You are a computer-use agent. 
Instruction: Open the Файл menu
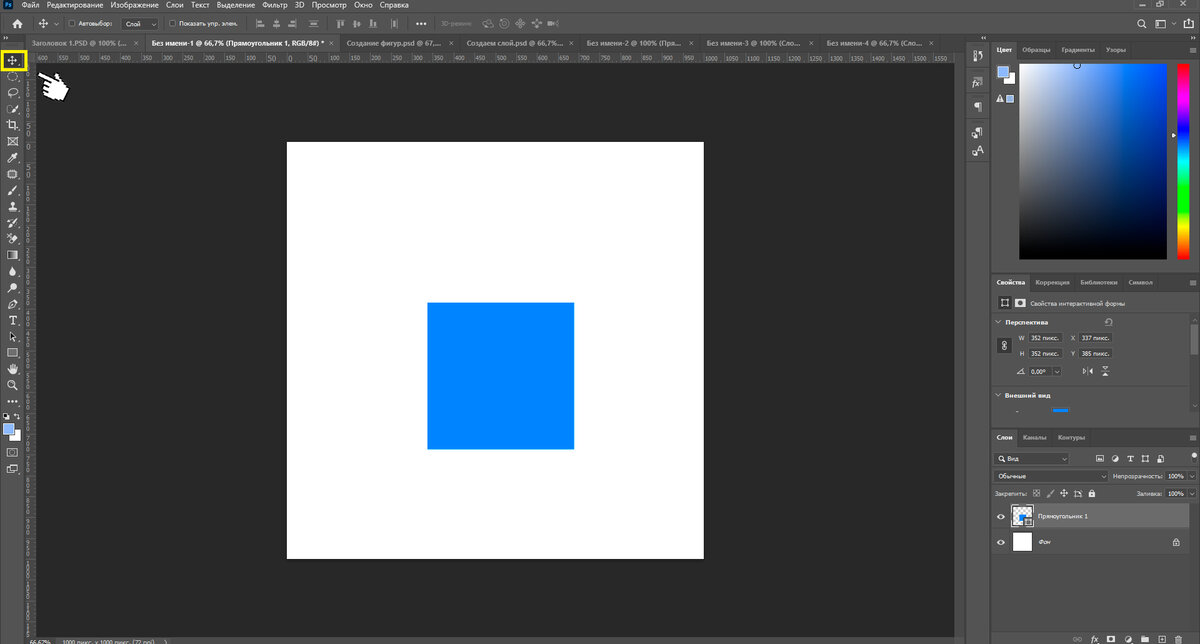tap(30, 6)
